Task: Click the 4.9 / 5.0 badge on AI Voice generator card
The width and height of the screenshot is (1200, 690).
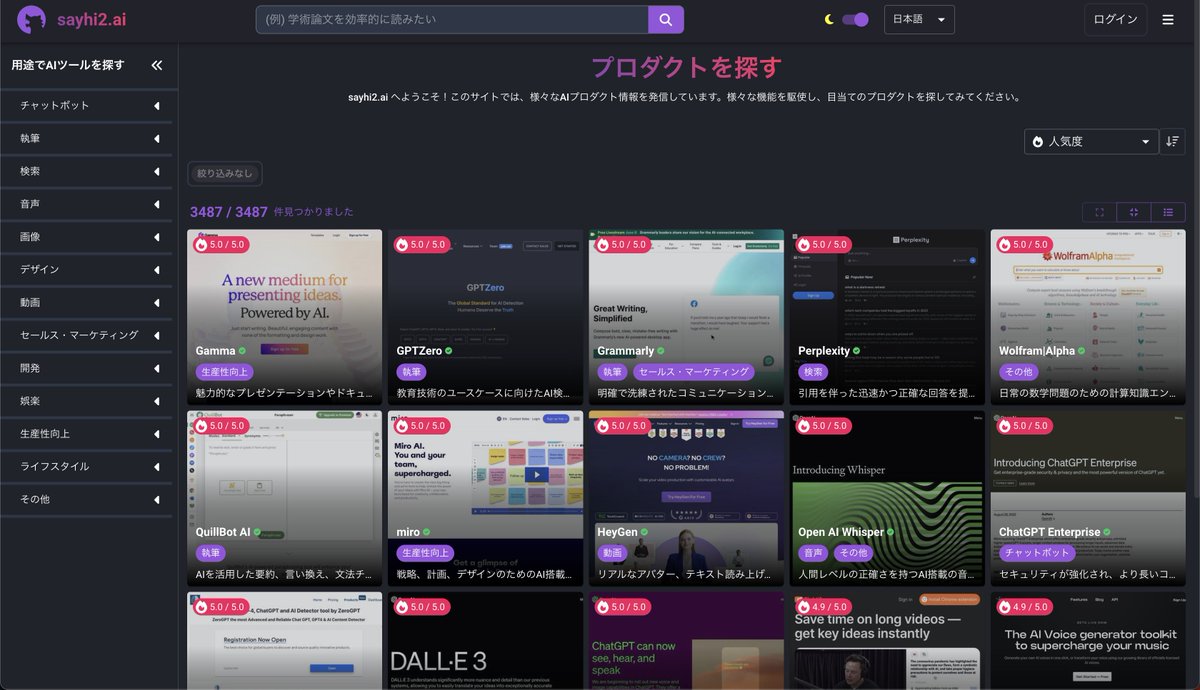Action: tap(1024, 606)
